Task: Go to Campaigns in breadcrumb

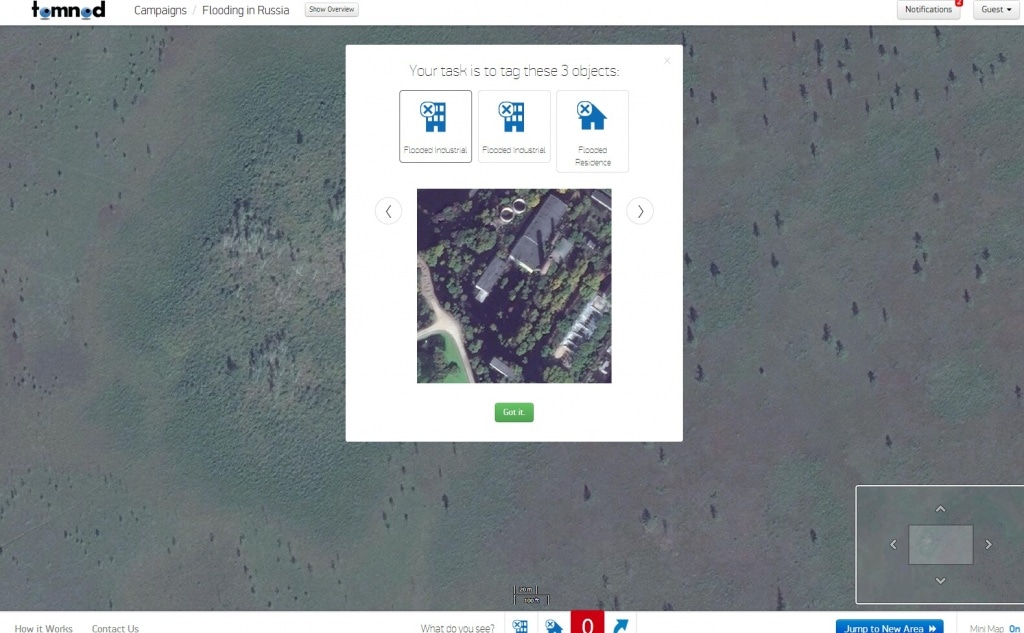Action: pyautogui.click(x=160, y=10)
